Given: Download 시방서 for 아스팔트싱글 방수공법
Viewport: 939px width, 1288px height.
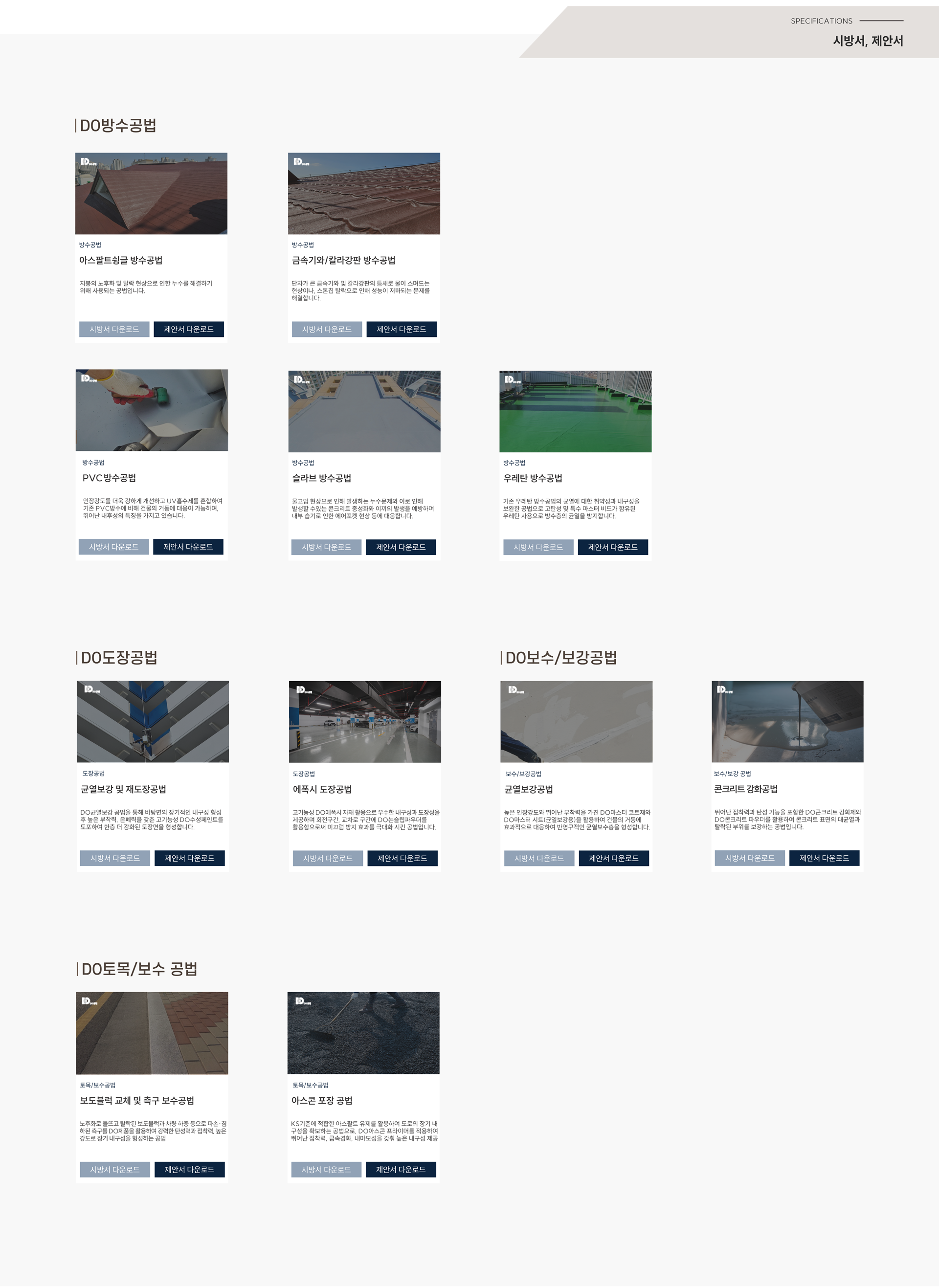Looking at the screenshot, I should [114, 330].
